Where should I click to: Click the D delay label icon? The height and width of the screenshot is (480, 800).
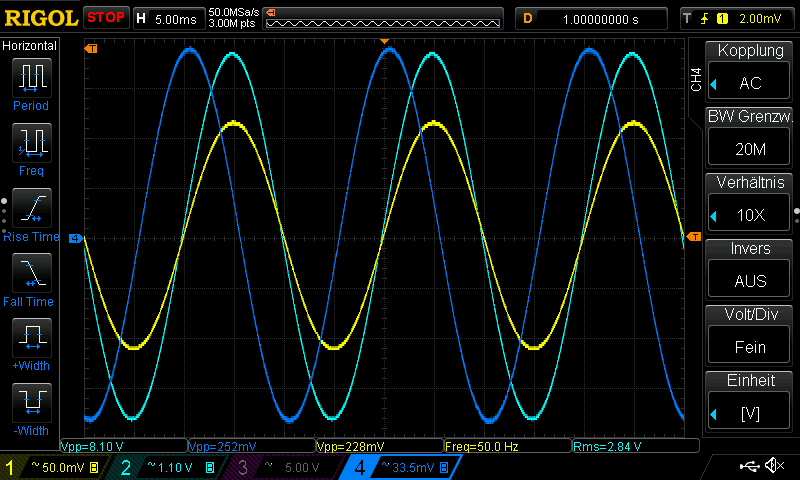tap(528, 19)
